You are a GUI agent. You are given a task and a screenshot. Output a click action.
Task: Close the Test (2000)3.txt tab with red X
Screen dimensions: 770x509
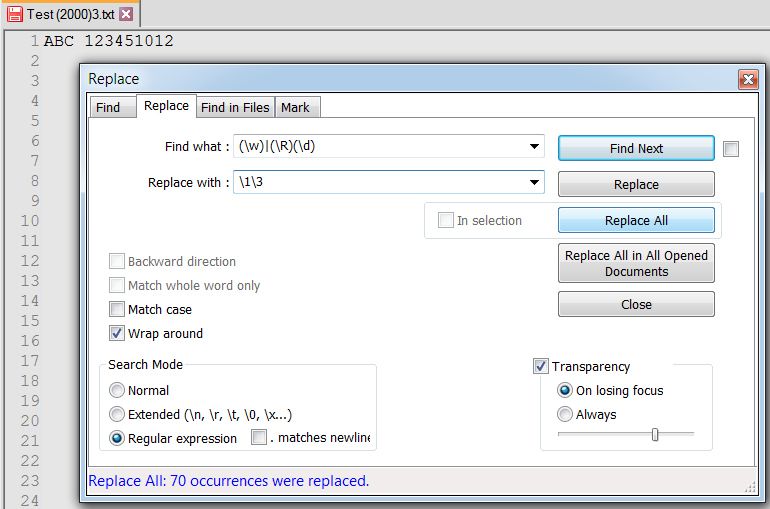[x=126, y=15]
